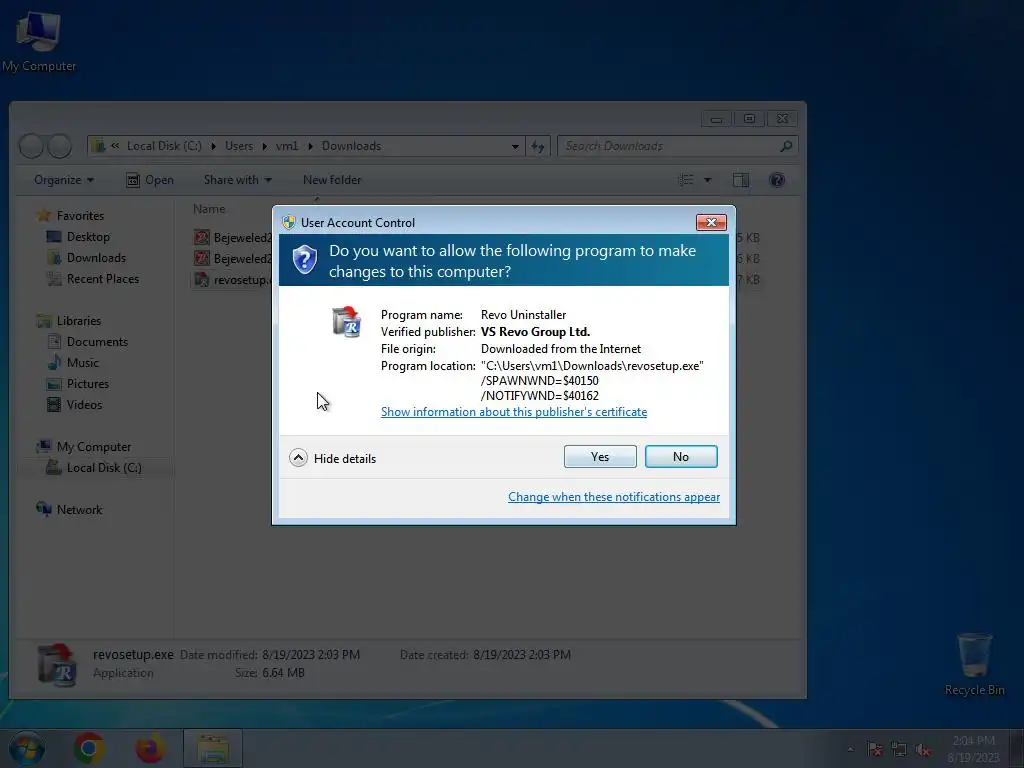Open the Documents library
The image size is (1024, 768).
[x=97, y=342]
